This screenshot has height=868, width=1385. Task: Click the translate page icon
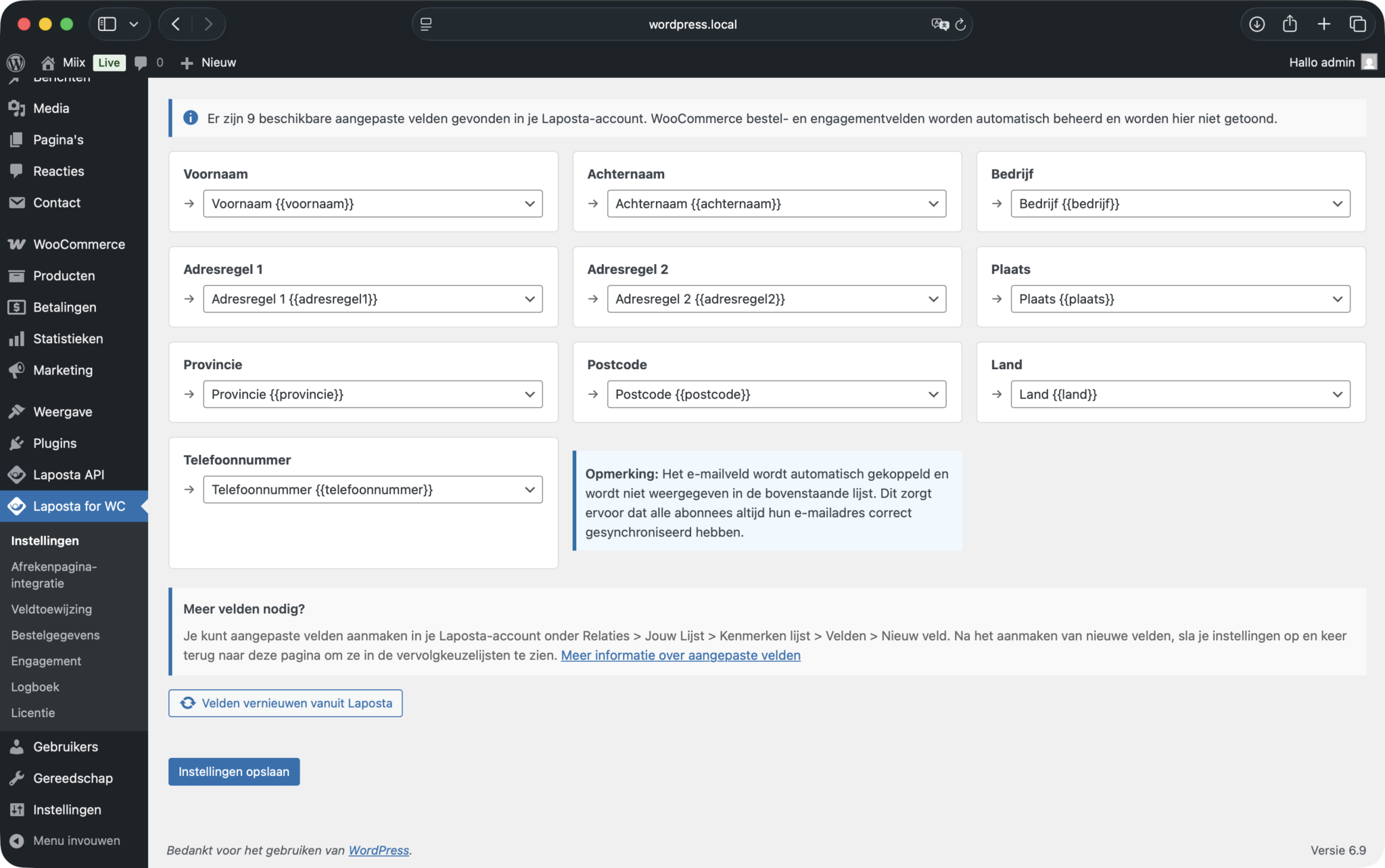point(939,24)
